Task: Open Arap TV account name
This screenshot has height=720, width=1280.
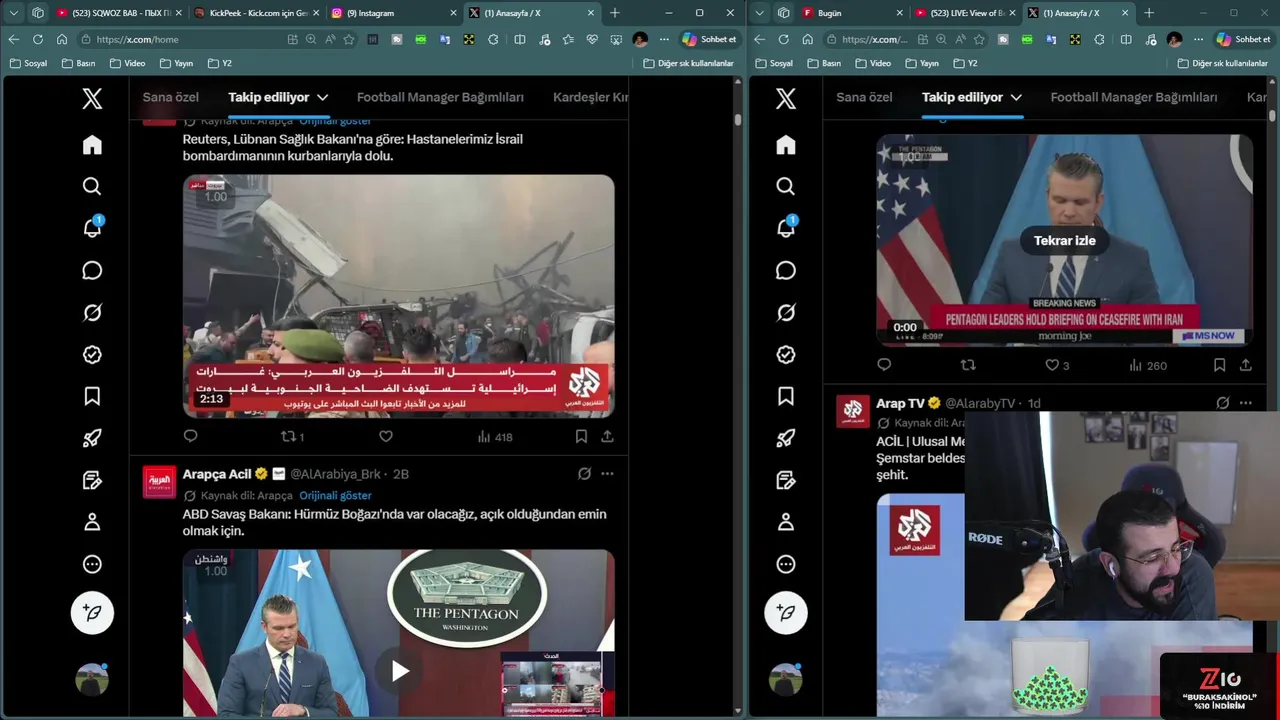Action: tap(900, 403)
